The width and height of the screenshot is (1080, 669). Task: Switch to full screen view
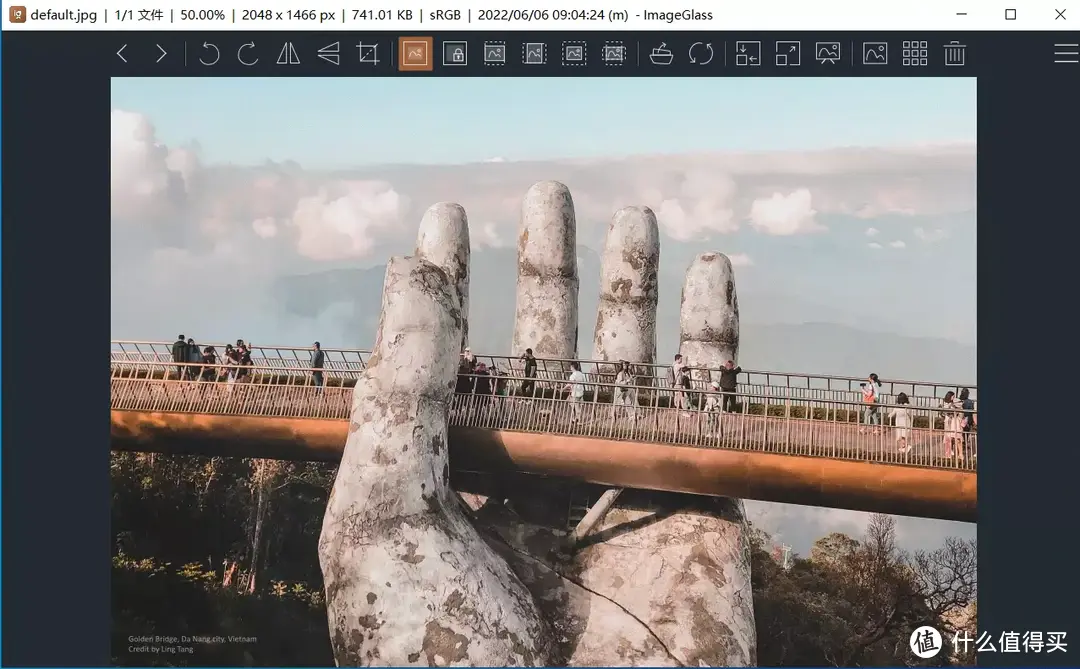pyautogui.click(x=788, y=54)
